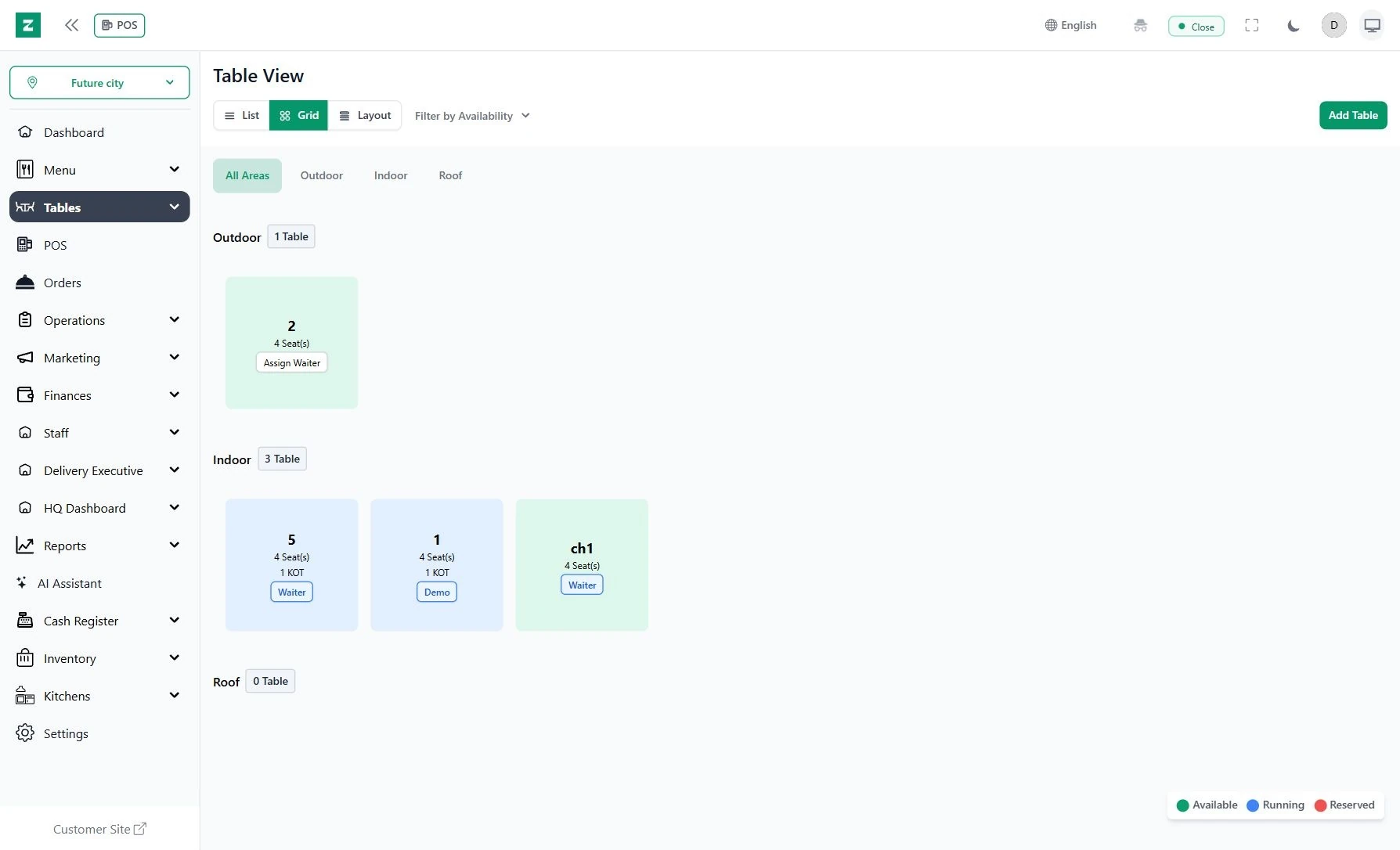1400x850 pixels.
Task: Click the green Available legend dot
Action: coord(1182,805)
